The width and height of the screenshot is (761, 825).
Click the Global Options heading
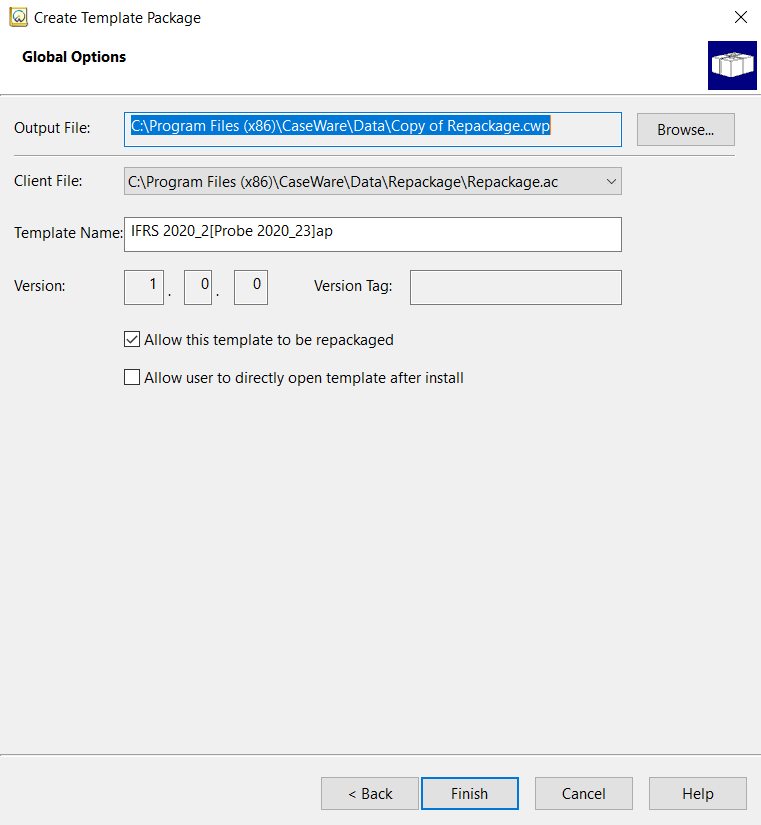pos(74,57)
